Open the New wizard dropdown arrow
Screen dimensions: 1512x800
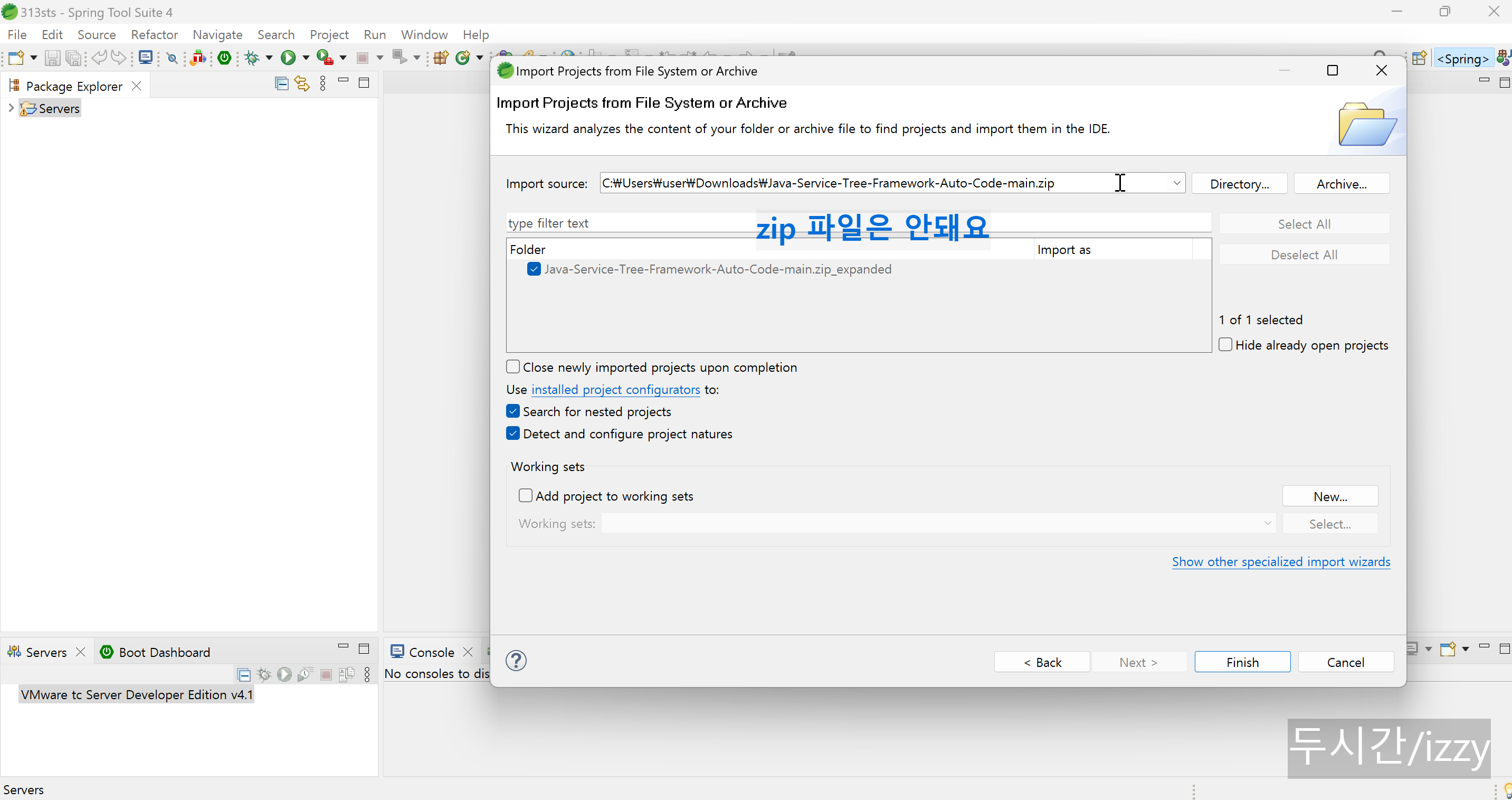click(x=33, y=58)
